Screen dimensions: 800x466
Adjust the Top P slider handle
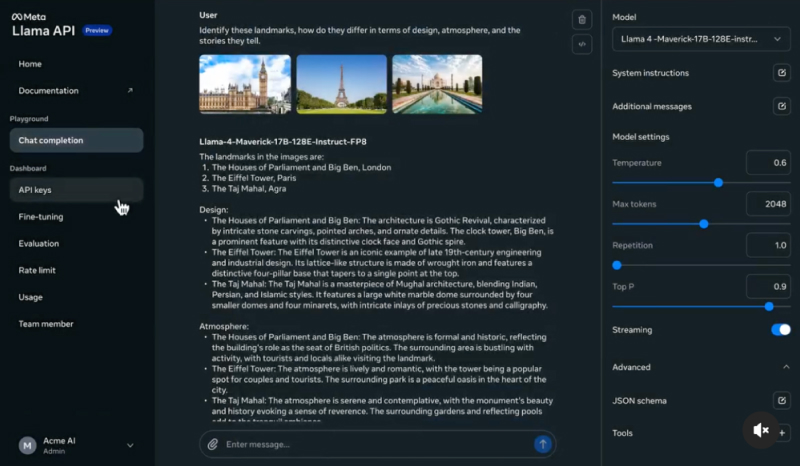coord(769,307)
